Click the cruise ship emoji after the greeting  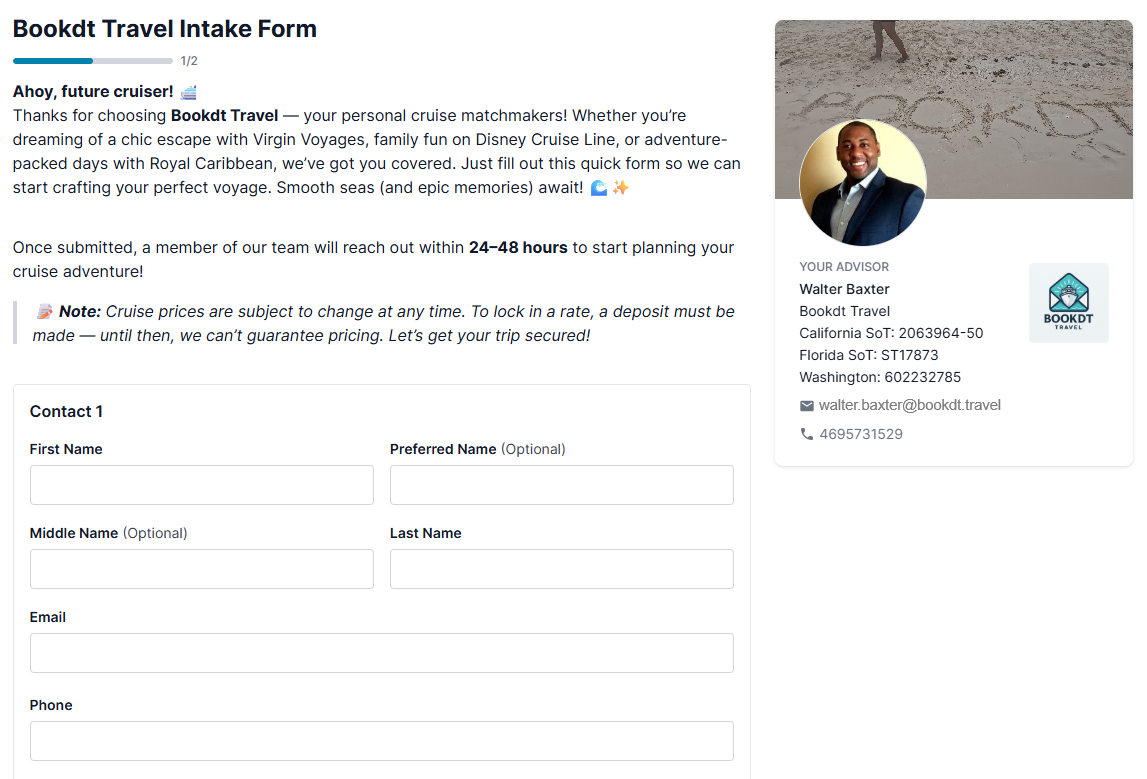point(189,92)
